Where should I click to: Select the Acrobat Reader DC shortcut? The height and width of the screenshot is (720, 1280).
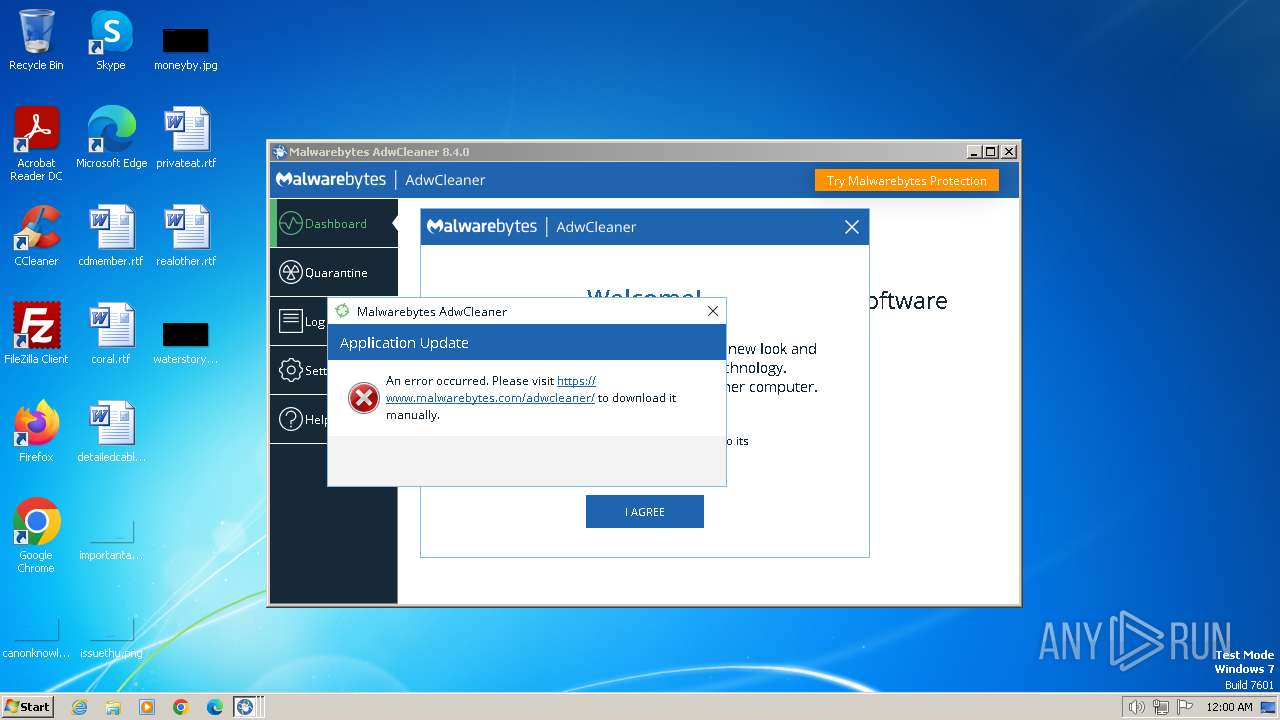tap(36, 144)
